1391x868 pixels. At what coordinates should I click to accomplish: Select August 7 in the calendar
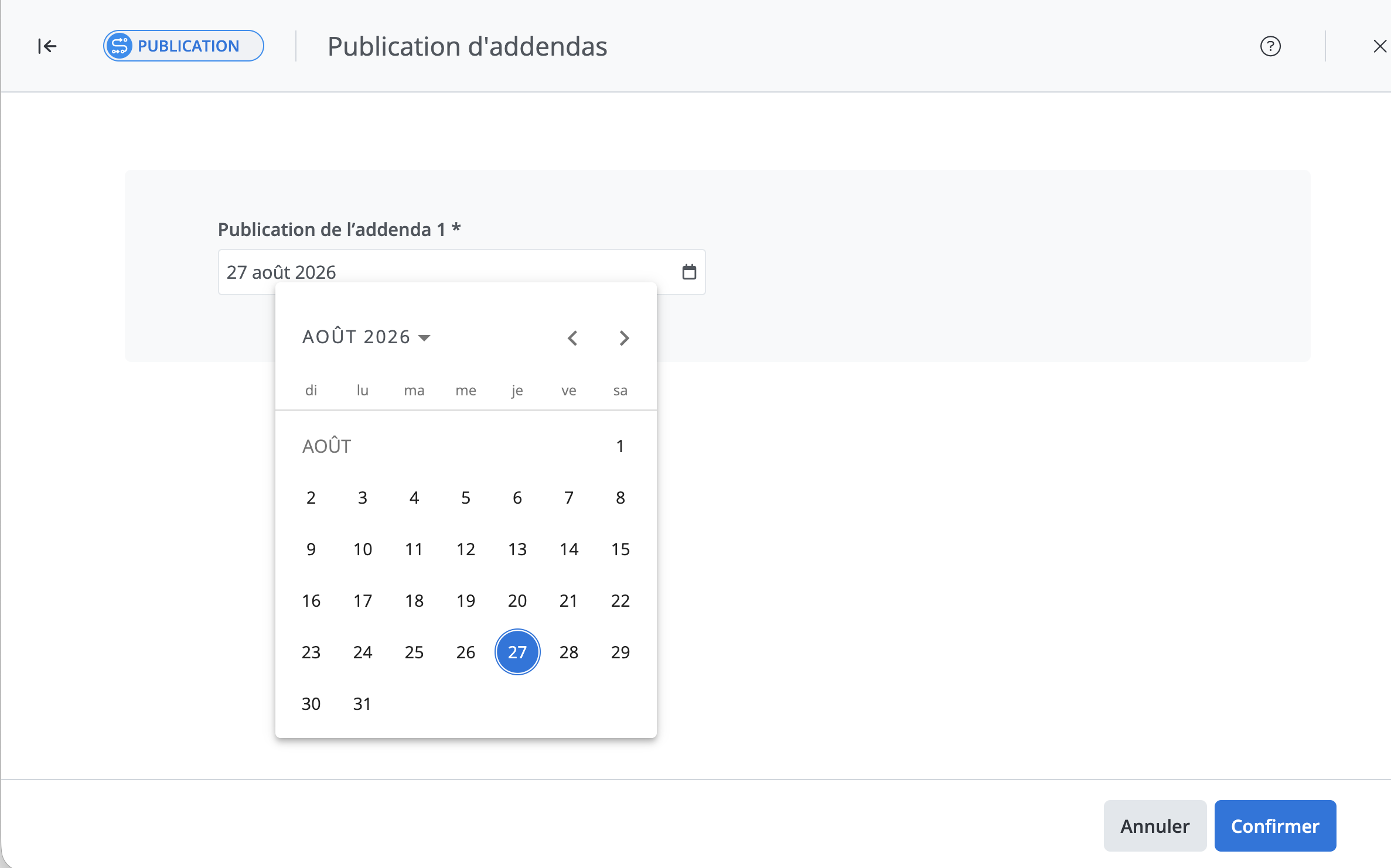(569, 498)
